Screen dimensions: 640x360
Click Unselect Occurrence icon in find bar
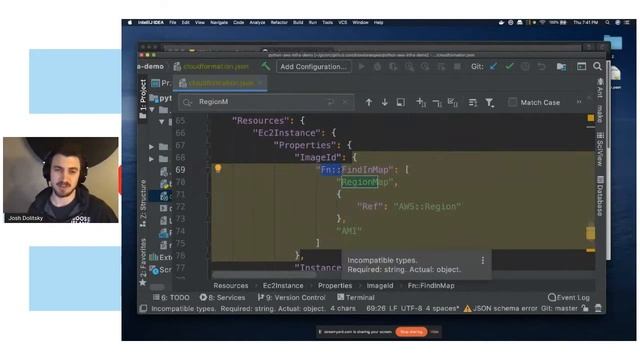click(437, 103)
